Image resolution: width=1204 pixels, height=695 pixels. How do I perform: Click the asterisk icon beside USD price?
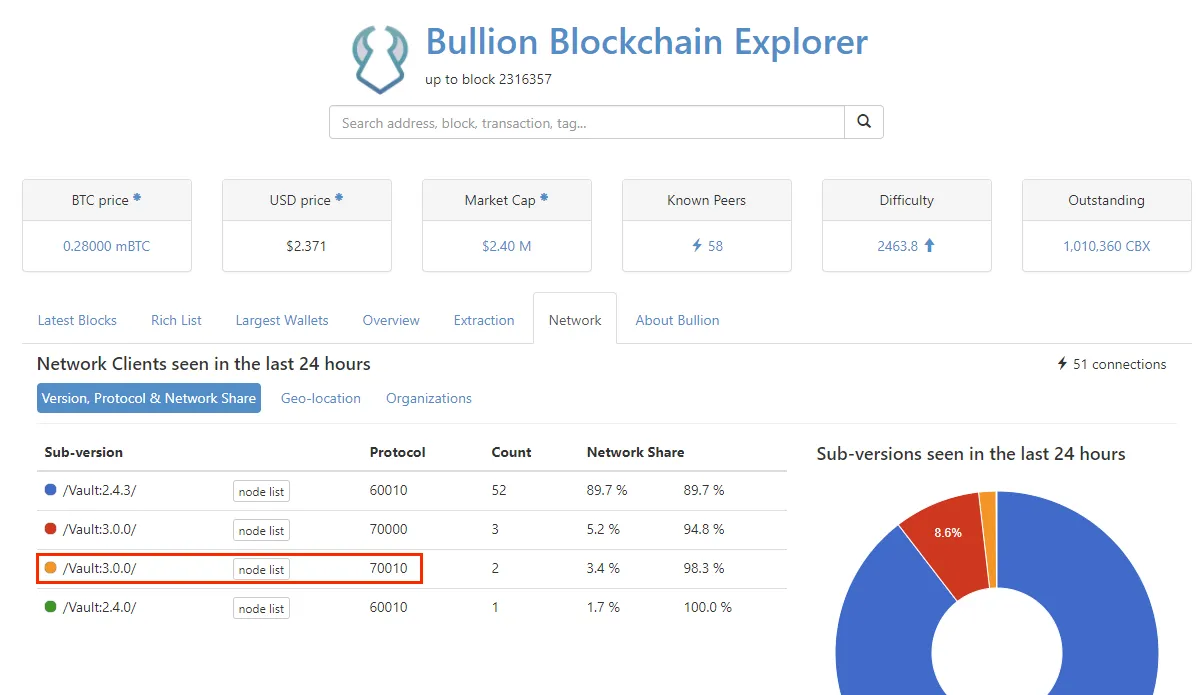click(339, 198)
